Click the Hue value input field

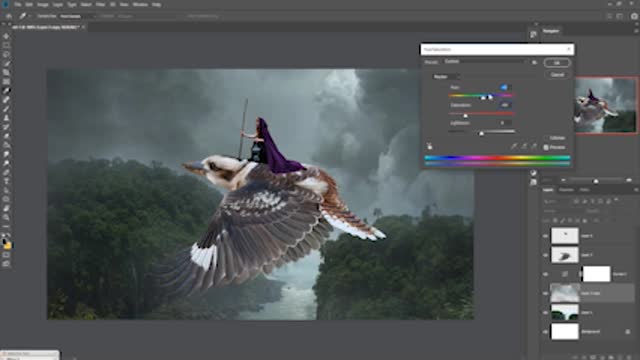(504, 87)
